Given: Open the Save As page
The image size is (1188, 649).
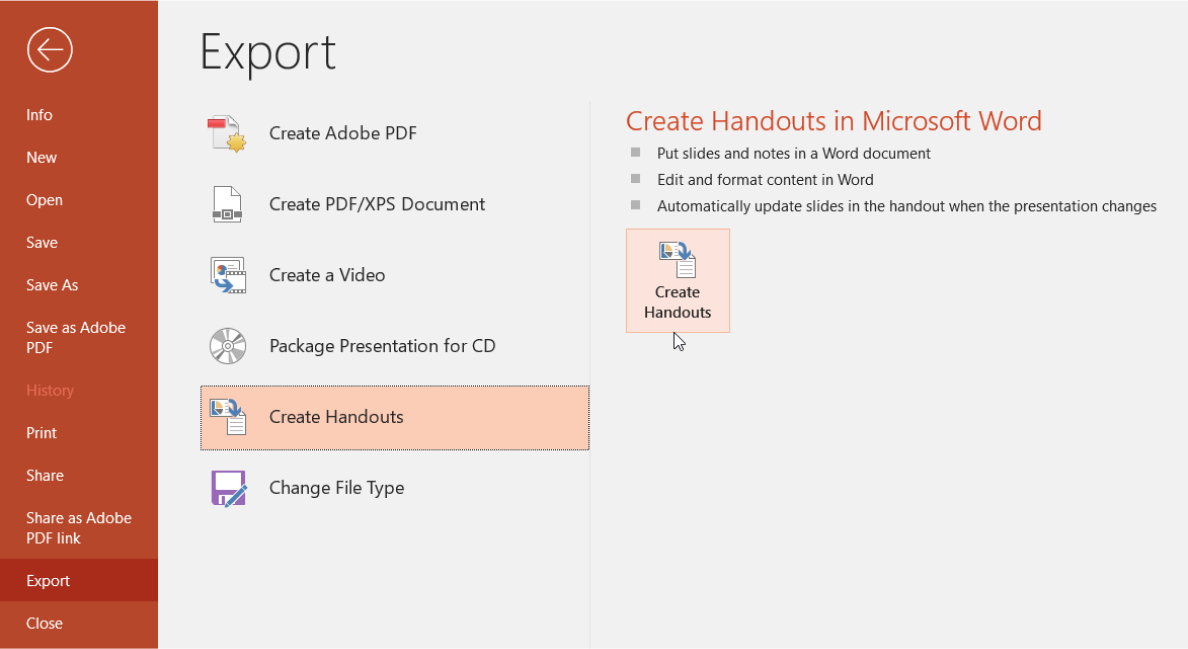Looking at the screenshot, I should coord(79,285).
